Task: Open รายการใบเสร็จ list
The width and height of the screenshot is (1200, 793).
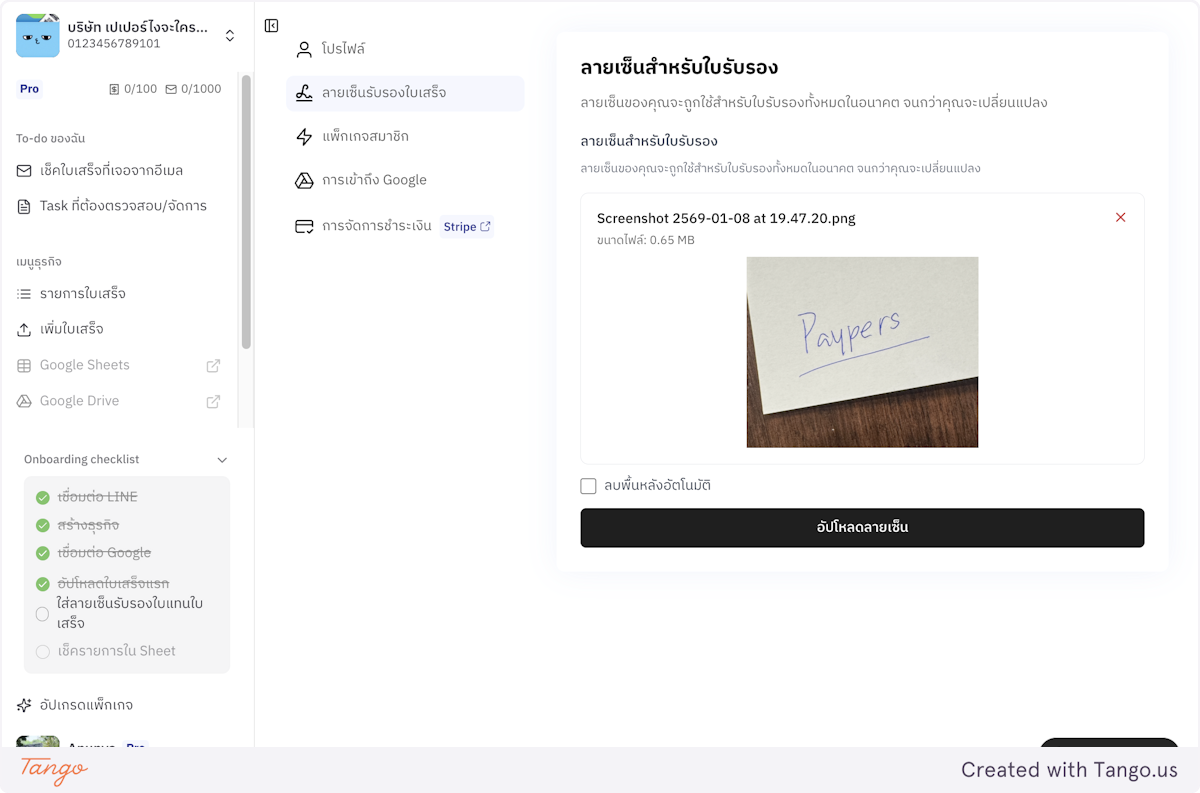Action: (83, 294)
